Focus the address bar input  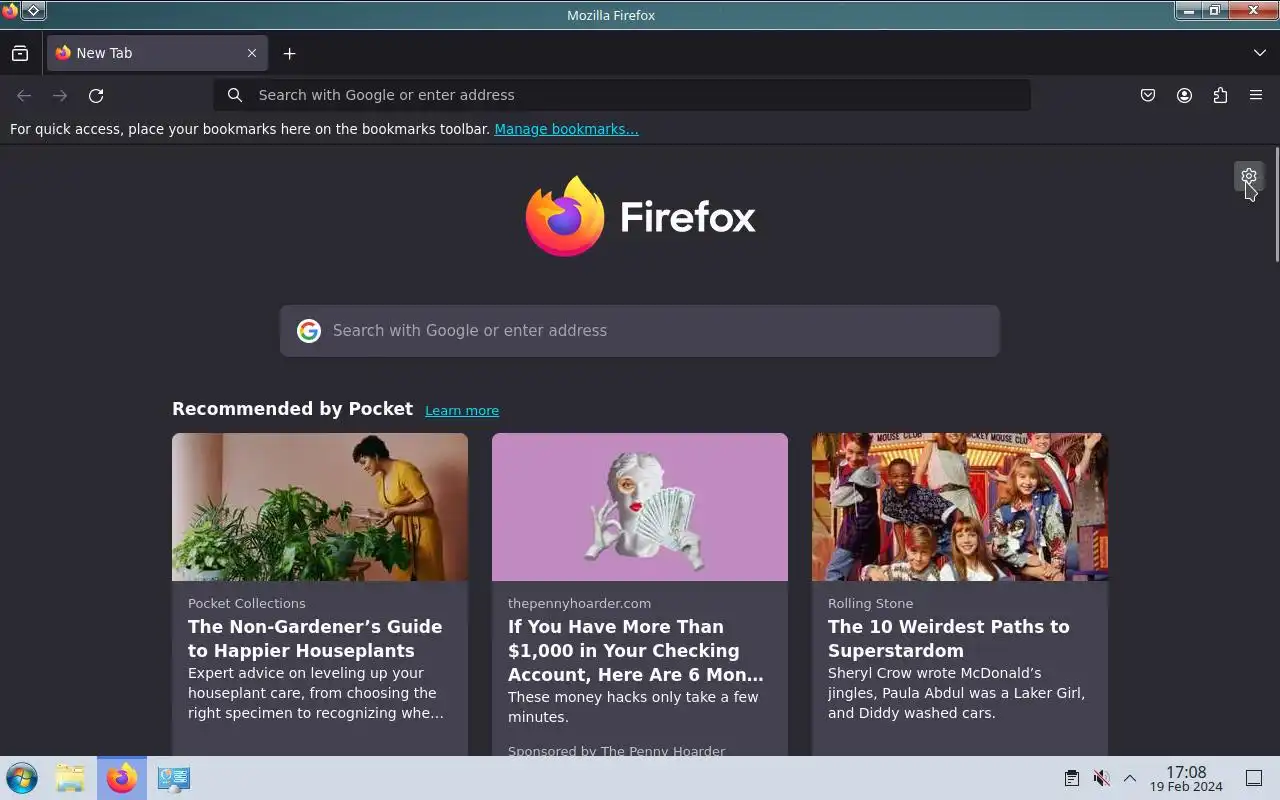622,95
